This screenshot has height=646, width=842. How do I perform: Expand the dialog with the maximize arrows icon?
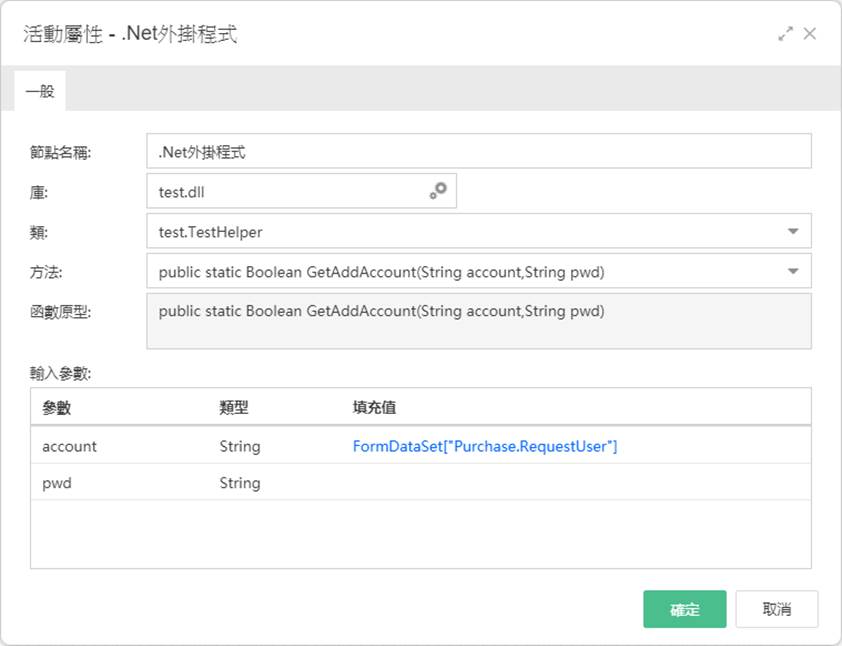click(785, 34)
